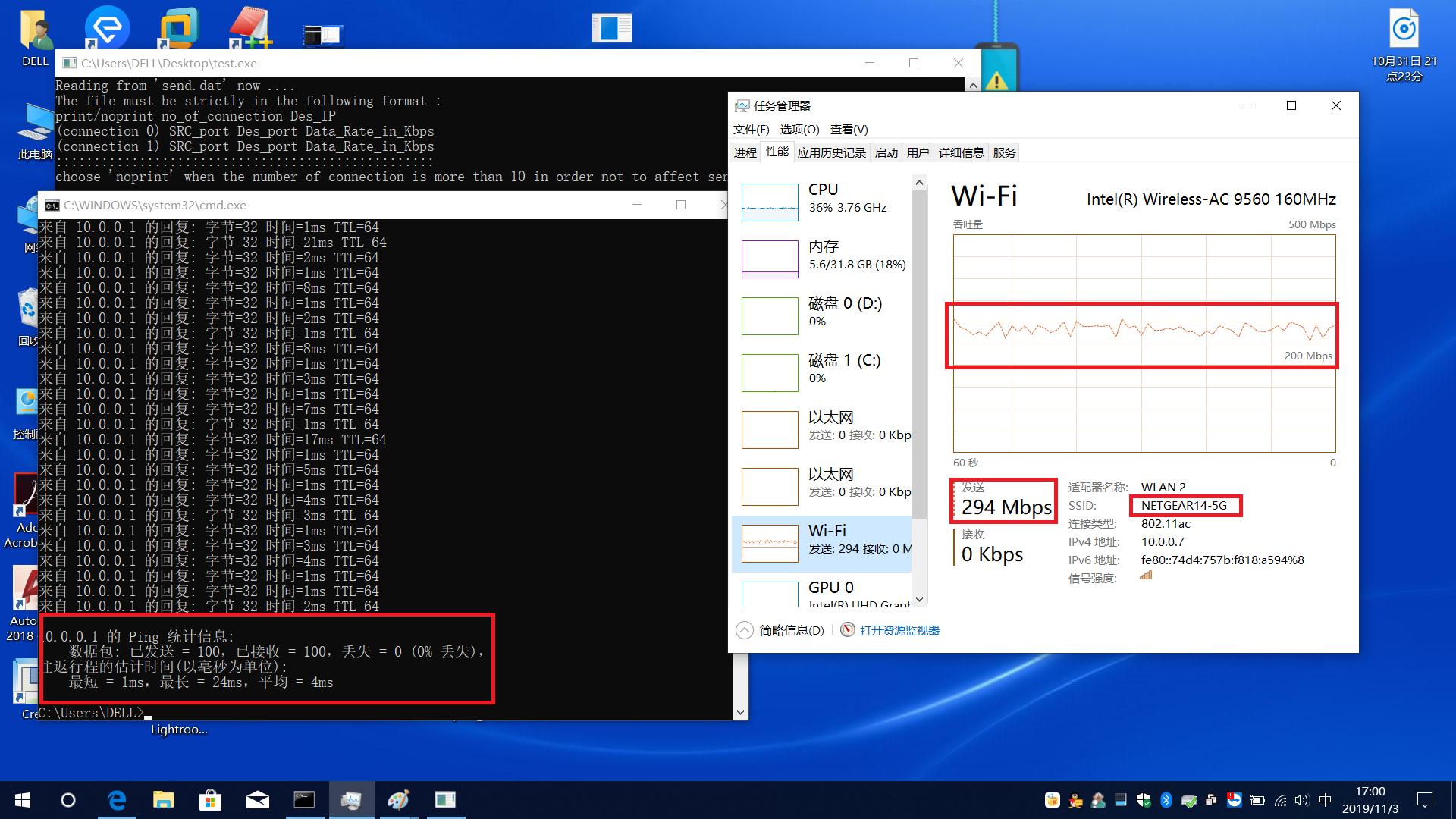Click the Wi-Fi network tray icon
This screenshot has height=819, width=1456.
(1280, 800)
